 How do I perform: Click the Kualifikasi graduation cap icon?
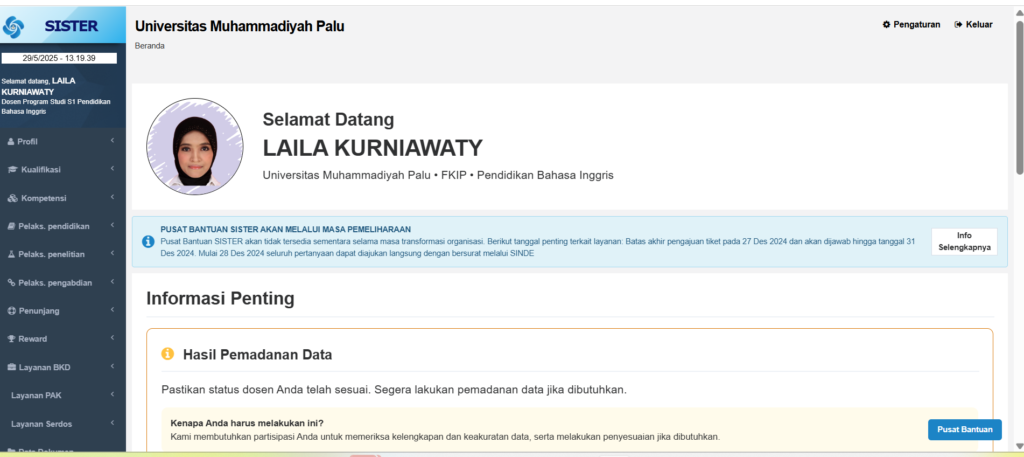12,170
